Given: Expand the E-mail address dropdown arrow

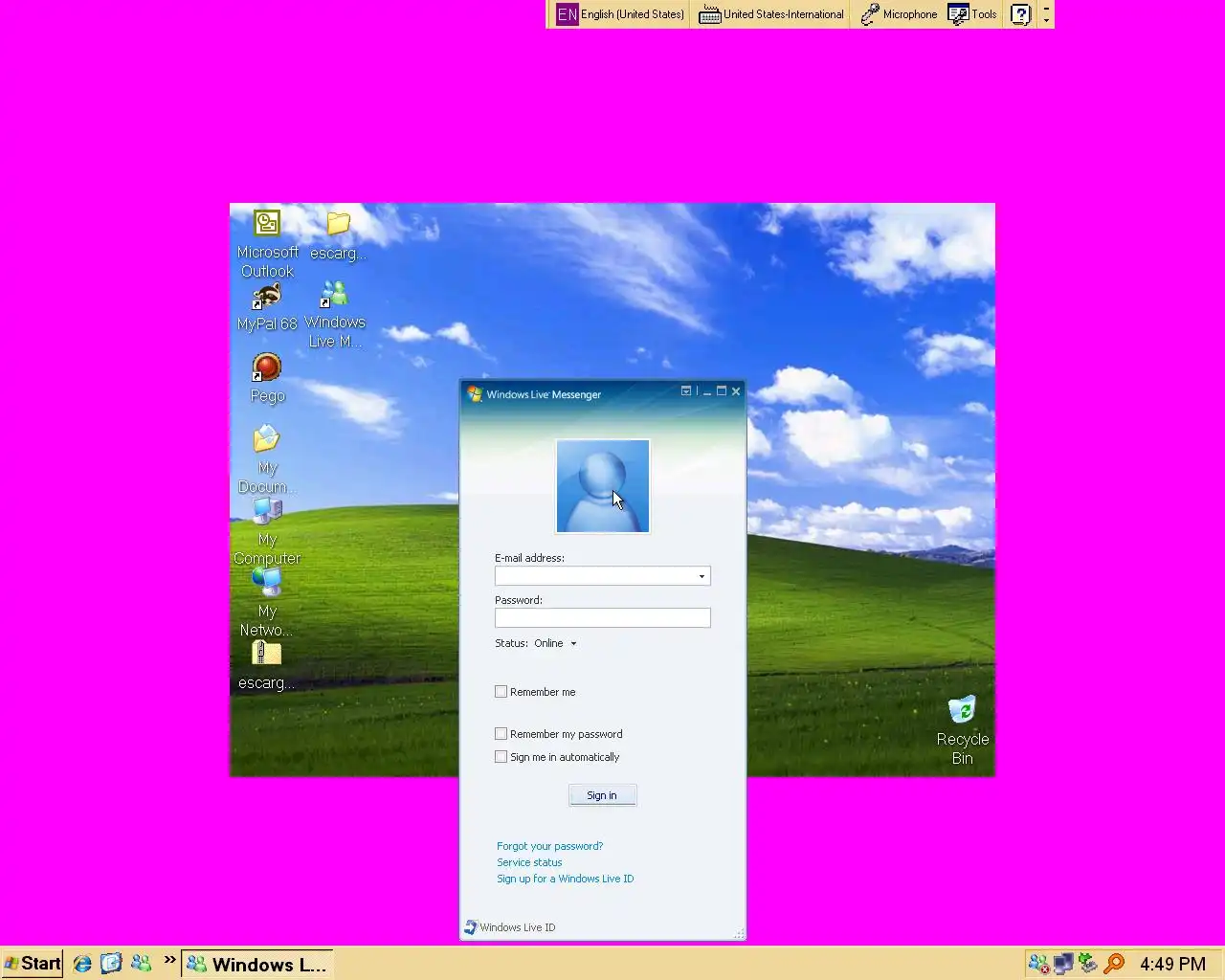Looking at the screenshot, I should [x=702, y=576].
